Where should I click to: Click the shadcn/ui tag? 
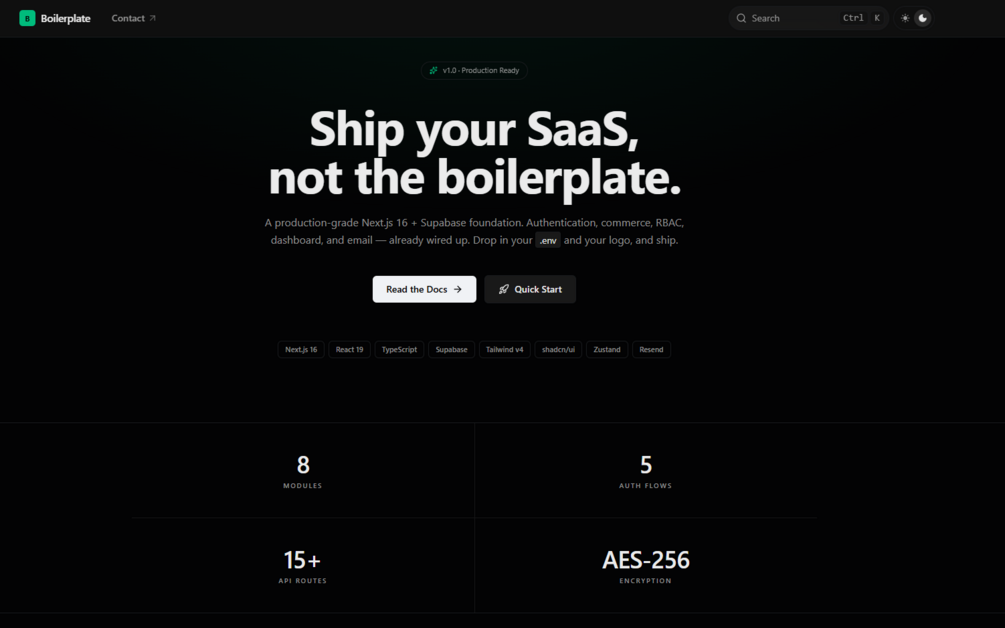coord(558,349)
